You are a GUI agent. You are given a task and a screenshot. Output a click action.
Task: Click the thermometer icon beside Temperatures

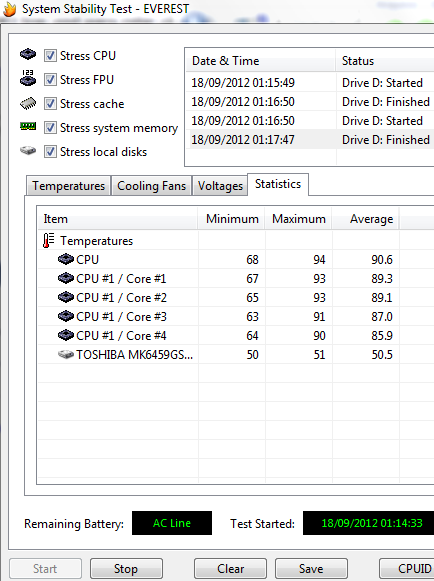[x=48, y=240]
